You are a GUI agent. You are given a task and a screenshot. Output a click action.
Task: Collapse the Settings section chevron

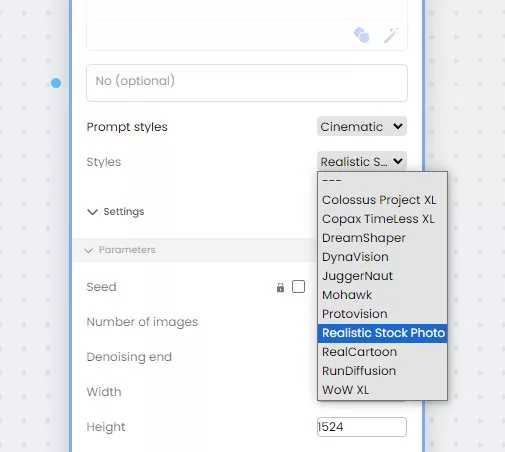click(x=92, y=212)
